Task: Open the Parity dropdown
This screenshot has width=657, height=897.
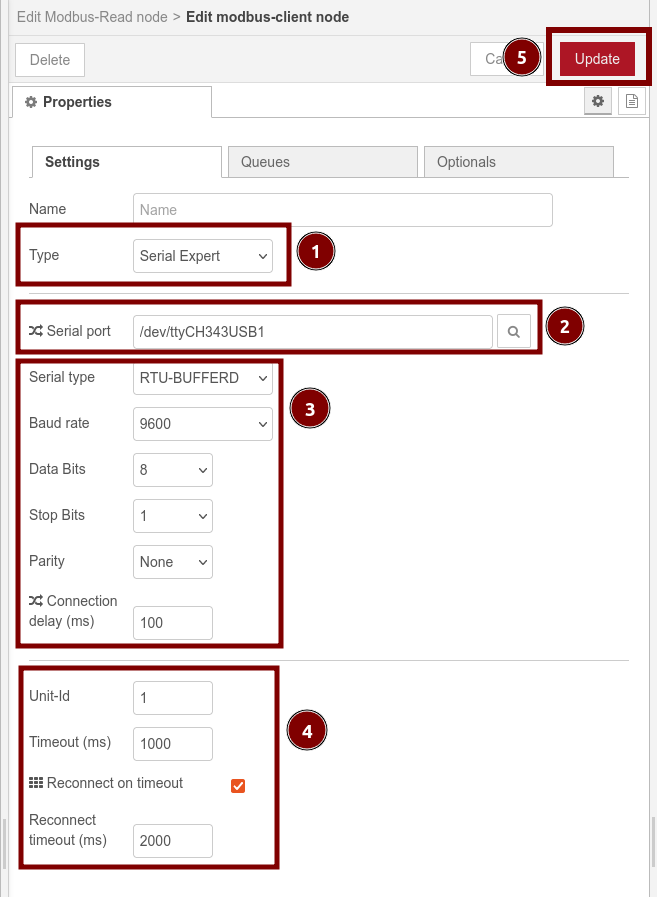Action: coord(173,562)
